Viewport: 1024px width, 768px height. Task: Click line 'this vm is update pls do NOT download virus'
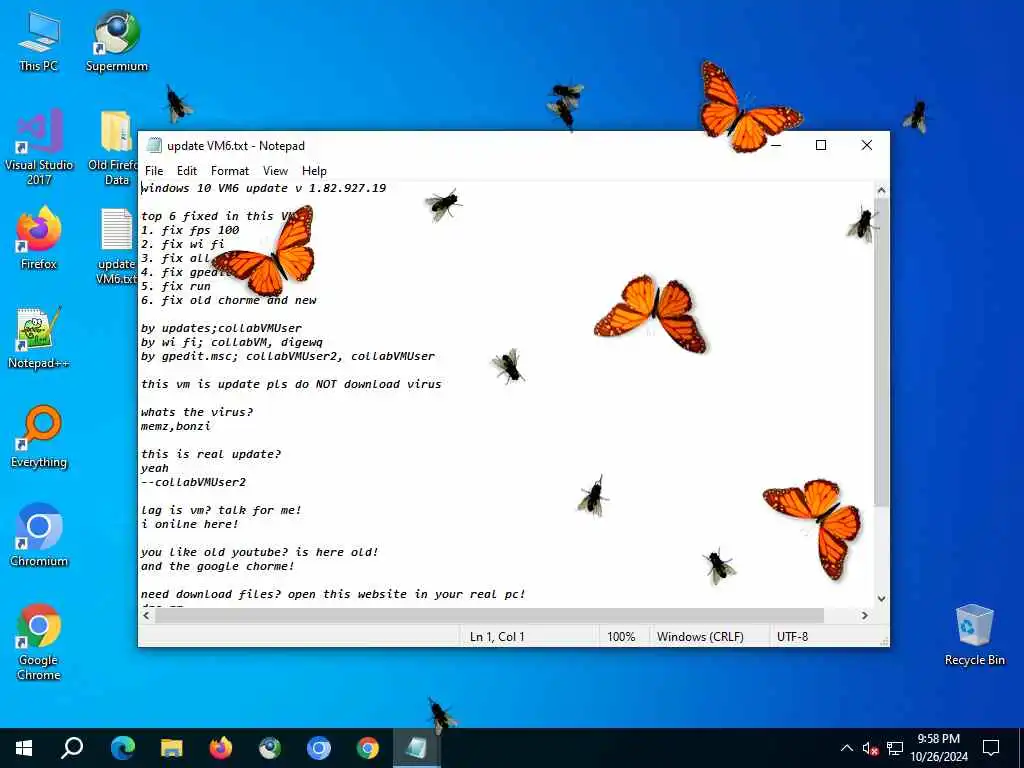[x=291, y=384]
